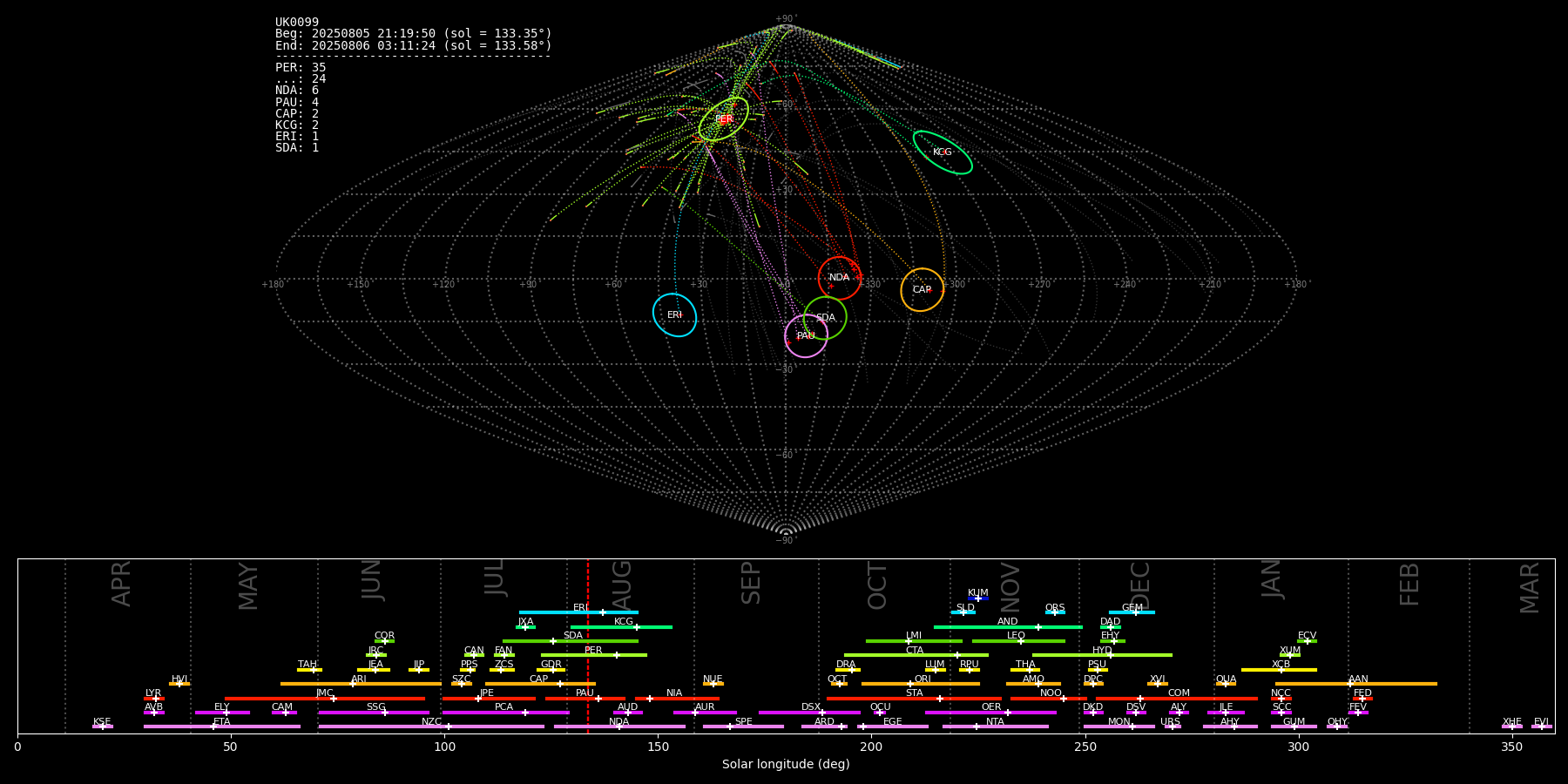Click the PCA shower bar in the timeline
The height and width of the screenshot is (784, 1568).
[505, 713]
